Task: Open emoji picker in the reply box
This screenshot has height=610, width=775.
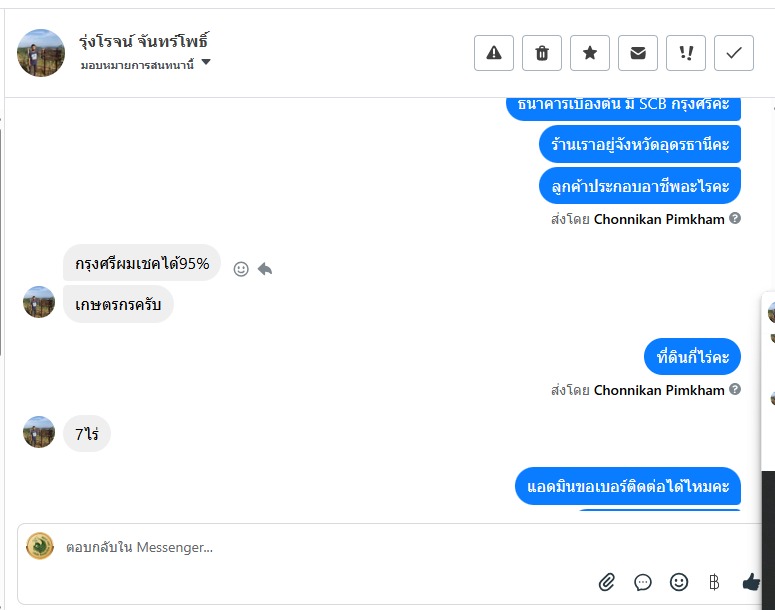Action: (x=679, y=581)
